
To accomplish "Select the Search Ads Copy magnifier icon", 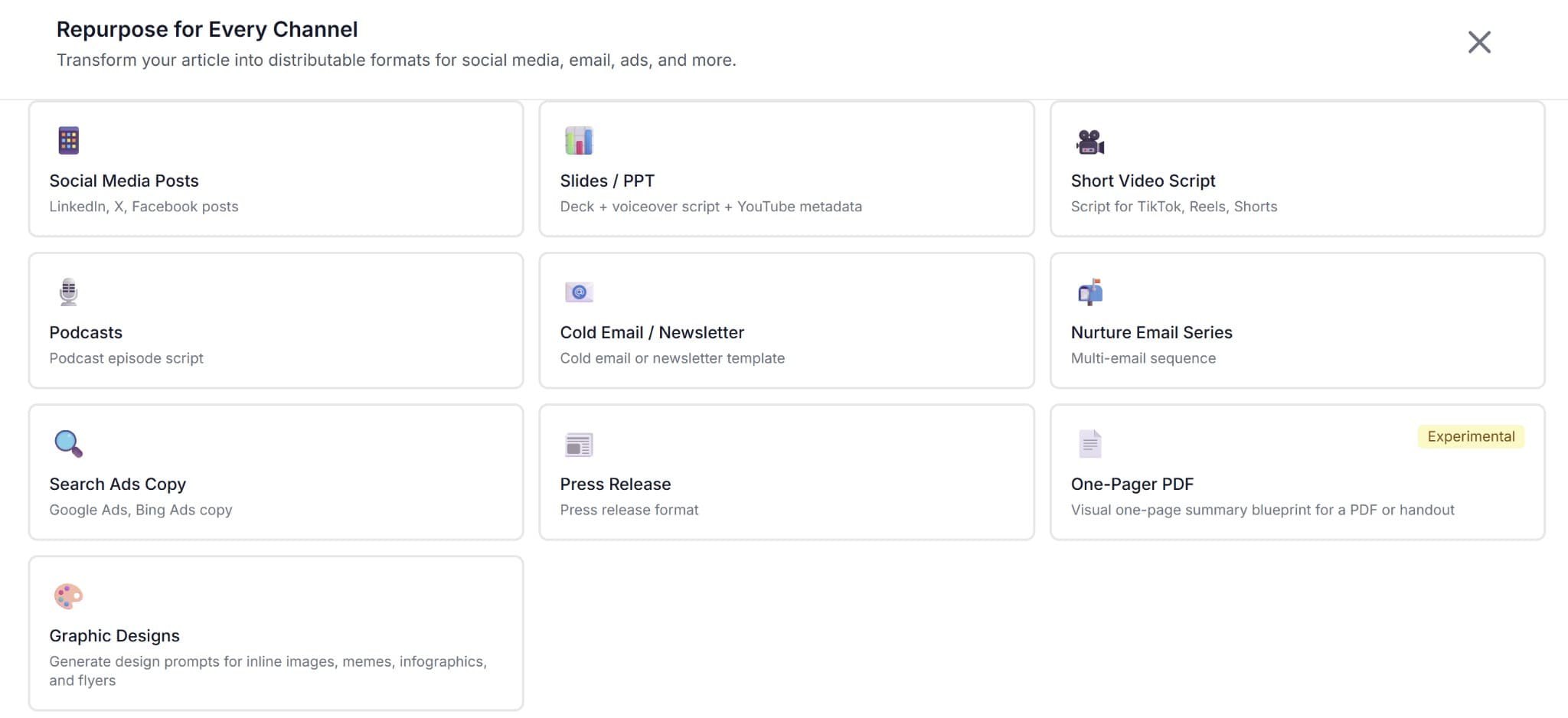I will (x=67, y=442).
